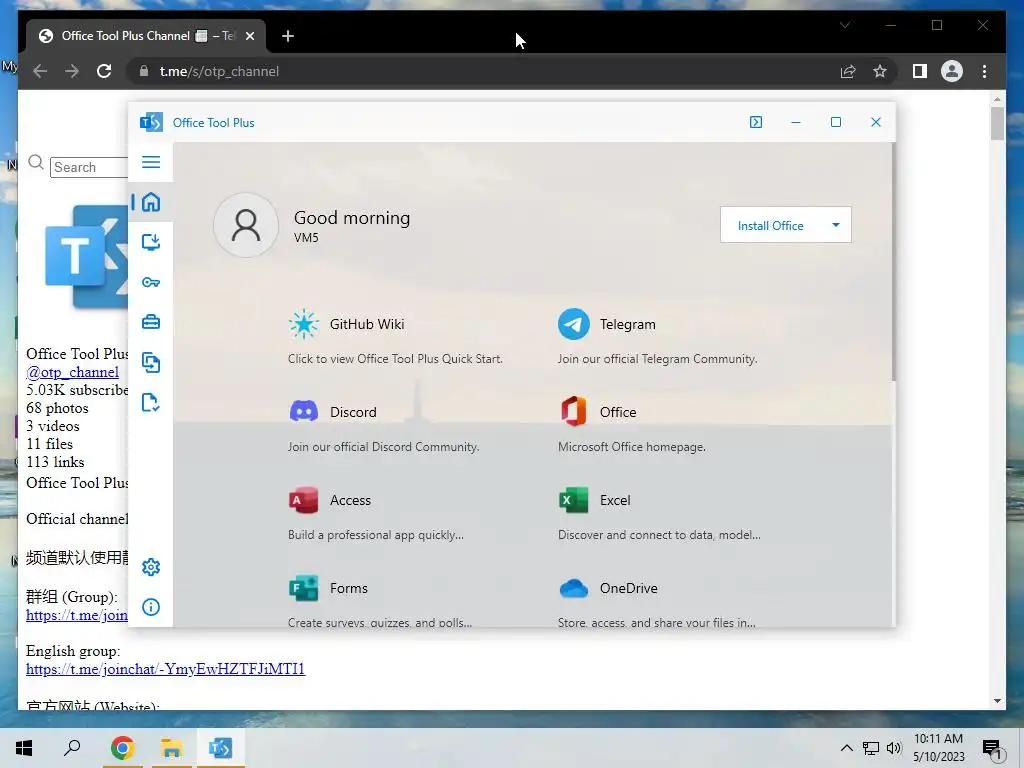
Task: Open Chrome profile avatar
Action: click(x=952, y=71)
